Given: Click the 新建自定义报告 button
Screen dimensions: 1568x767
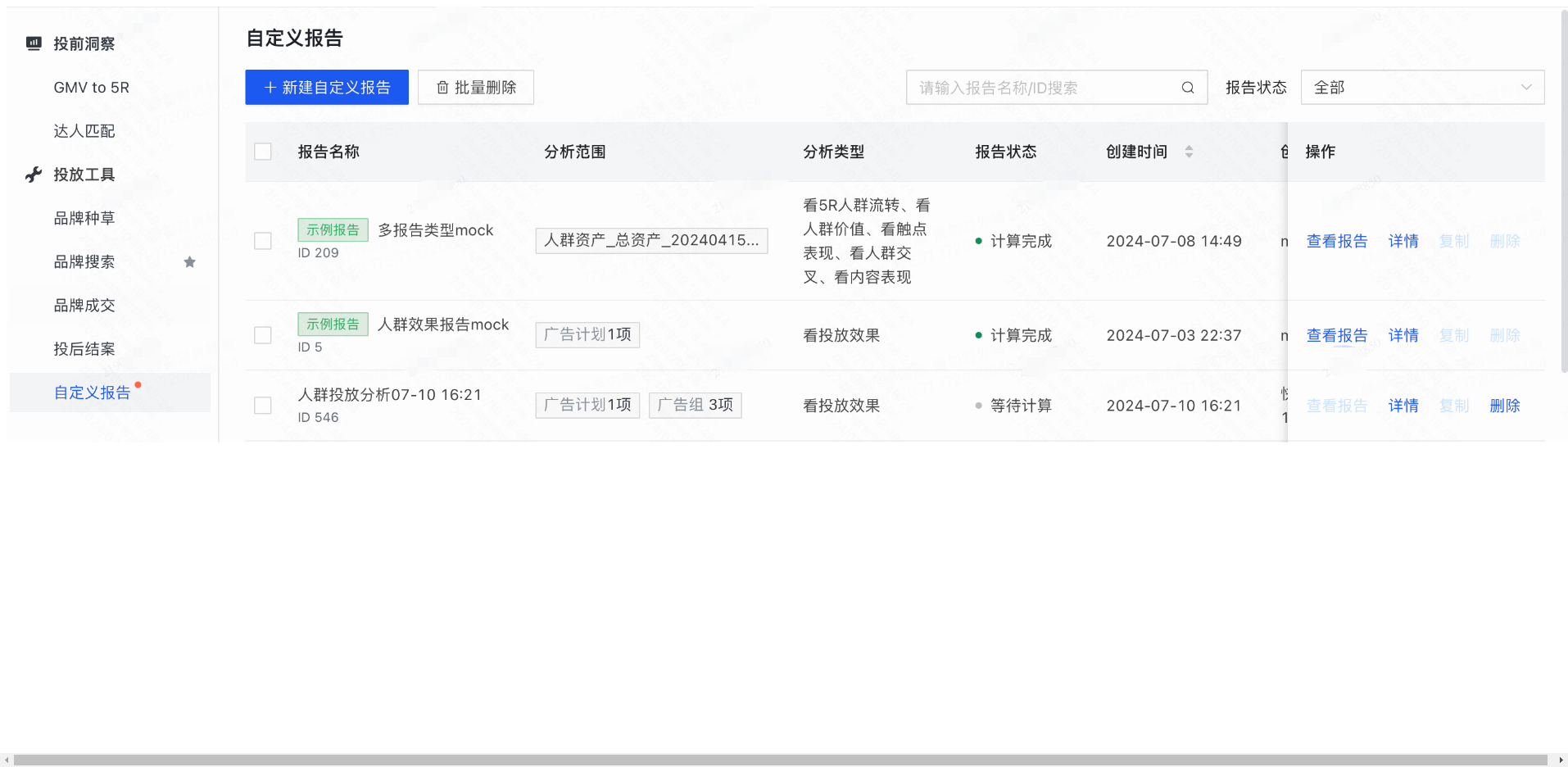Looking at the screenshot, I should pyautogui.click(x=326, y=87).
